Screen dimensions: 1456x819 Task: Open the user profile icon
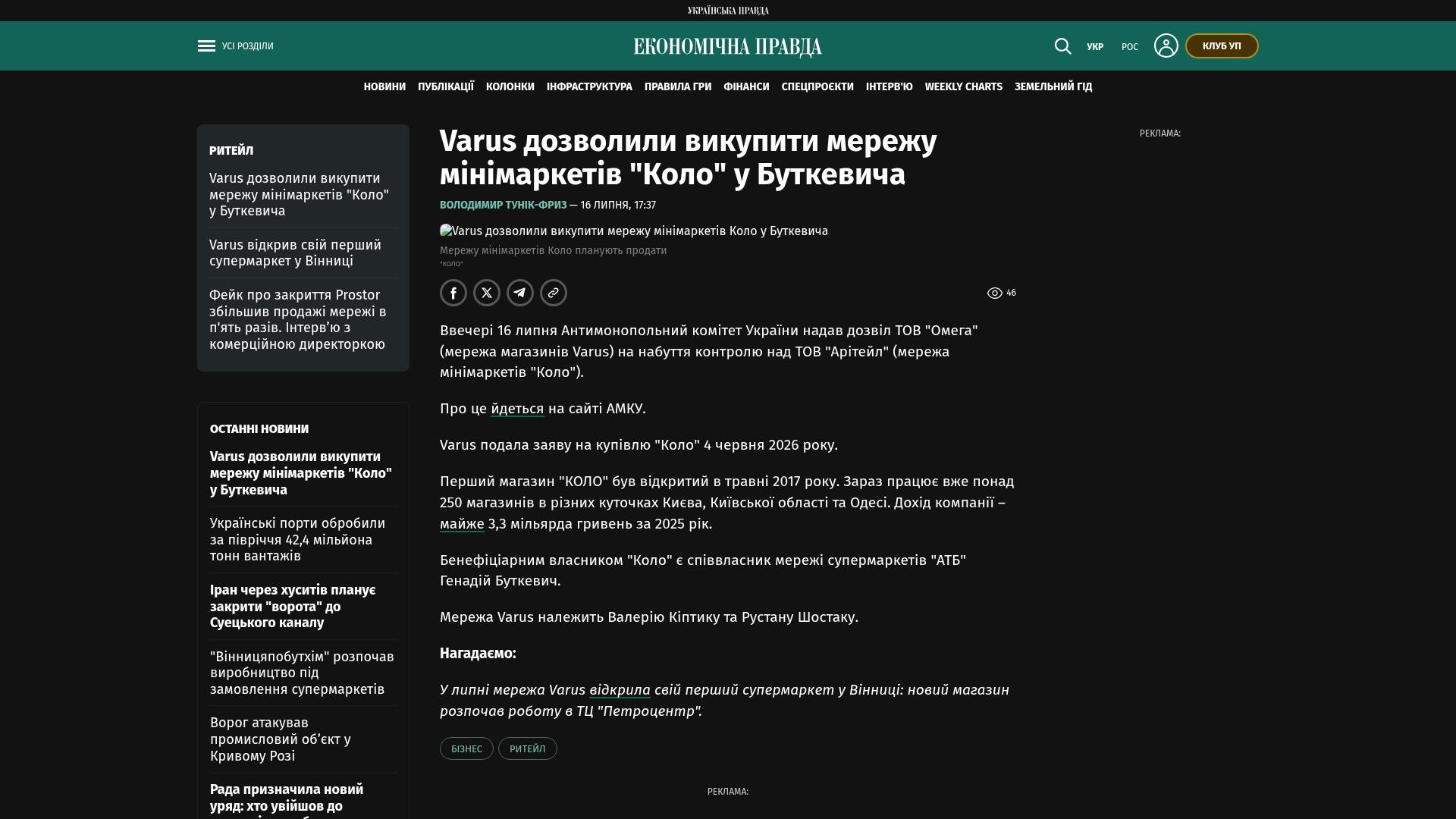coord(1166,45)
